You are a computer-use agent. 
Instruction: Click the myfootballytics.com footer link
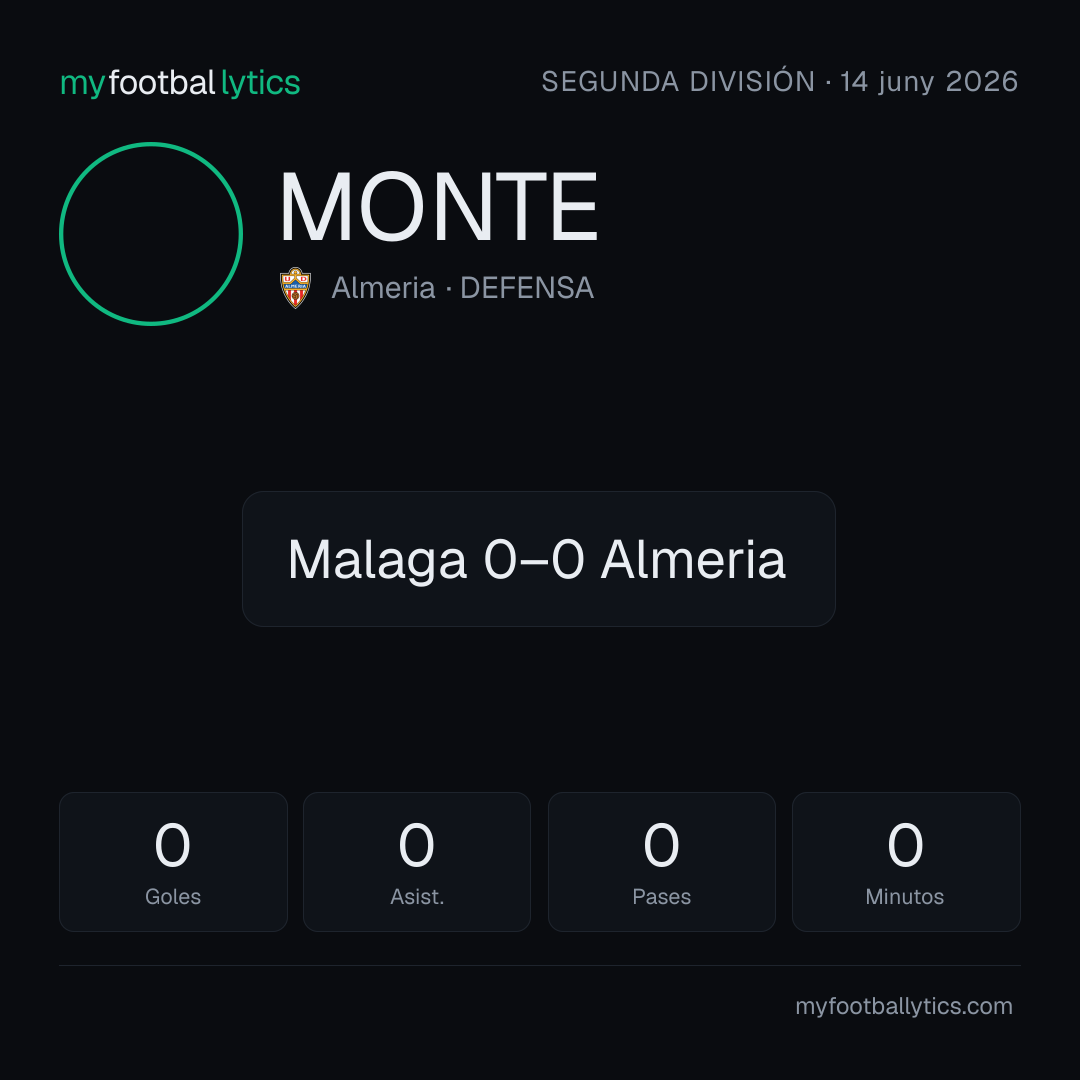click(904, 1006)
